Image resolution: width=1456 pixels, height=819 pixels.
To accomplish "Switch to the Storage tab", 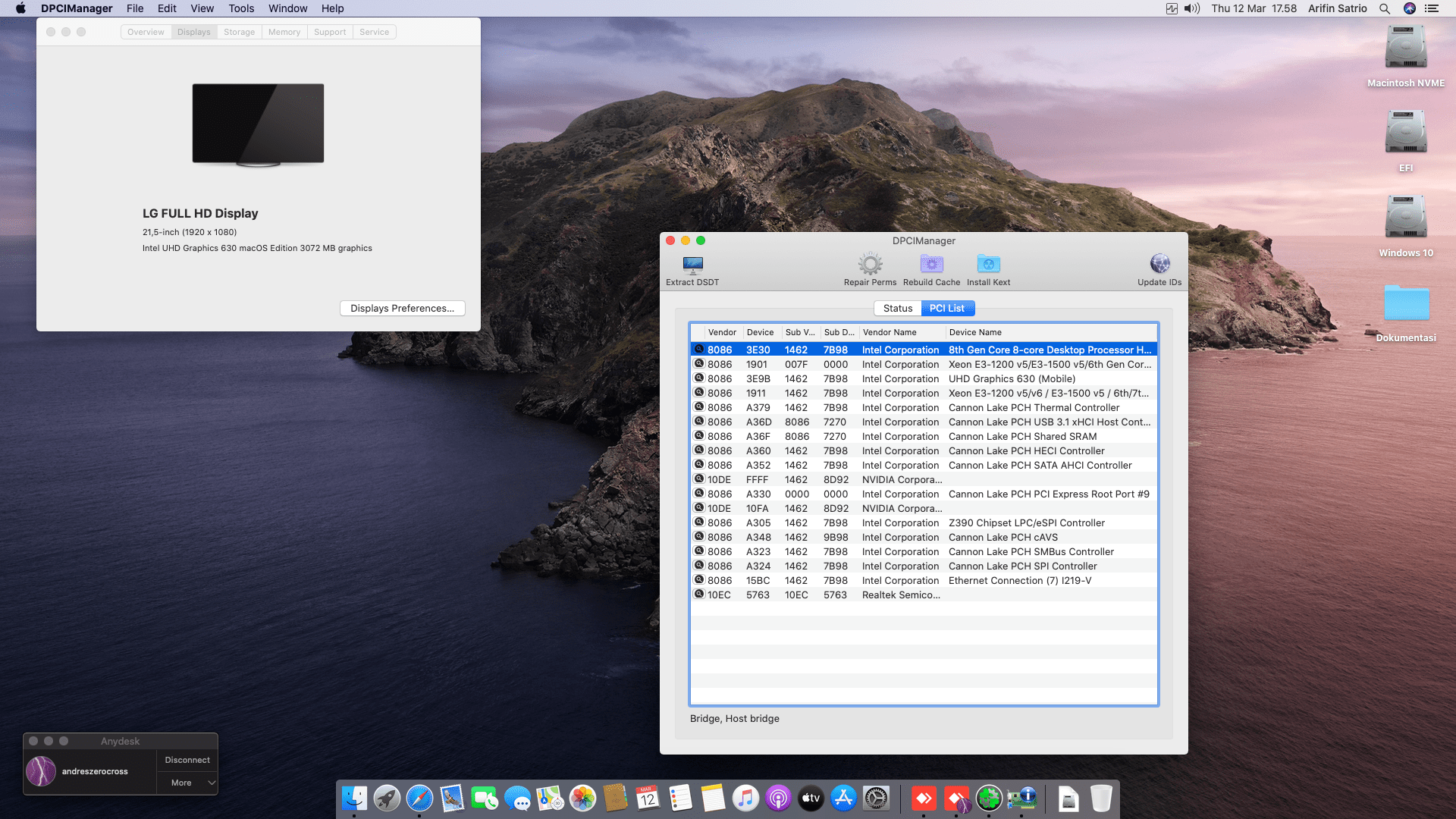I will 239,32.
